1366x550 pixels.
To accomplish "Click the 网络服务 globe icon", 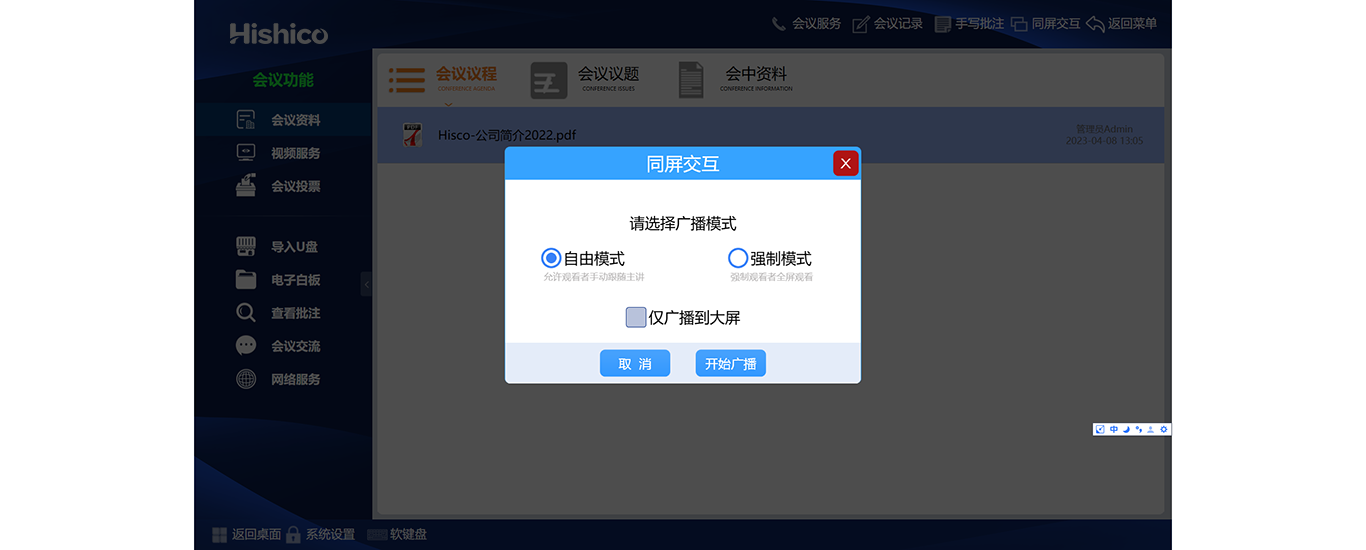I will pyautogui.click(x=246, y=379).
